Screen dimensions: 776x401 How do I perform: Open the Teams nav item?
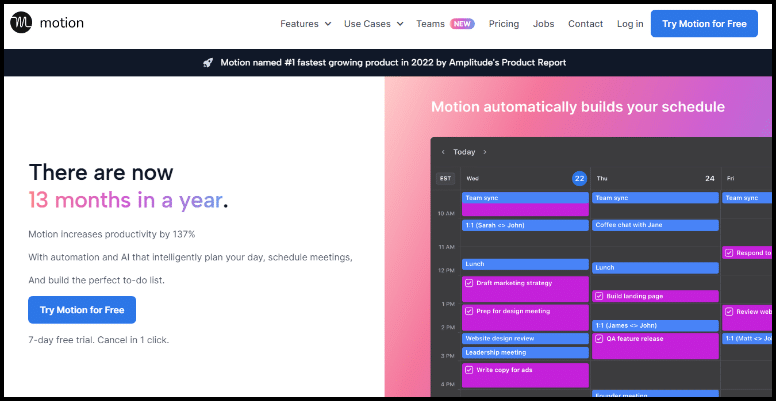(x=430, y=24)
